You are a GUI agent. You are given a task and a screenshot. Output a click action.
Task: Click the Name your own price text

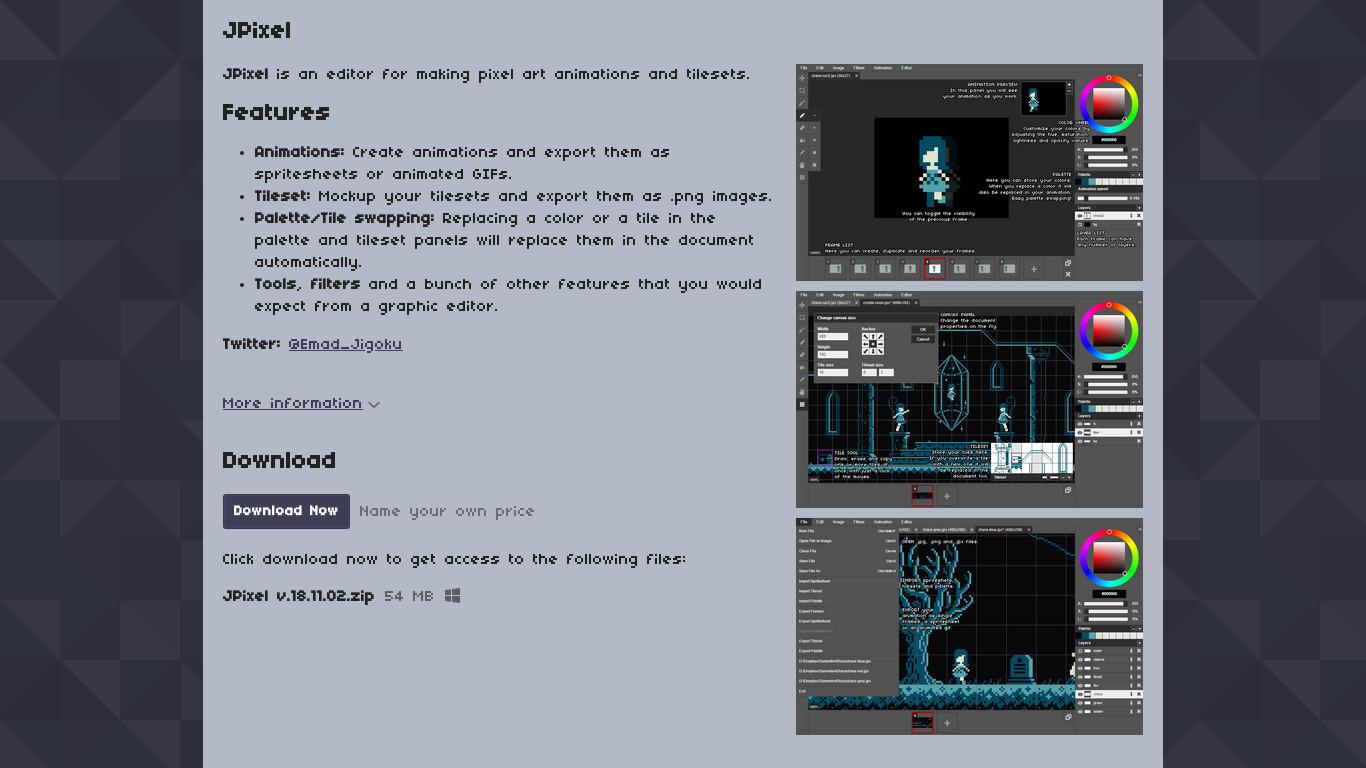[x=447, y=511]
